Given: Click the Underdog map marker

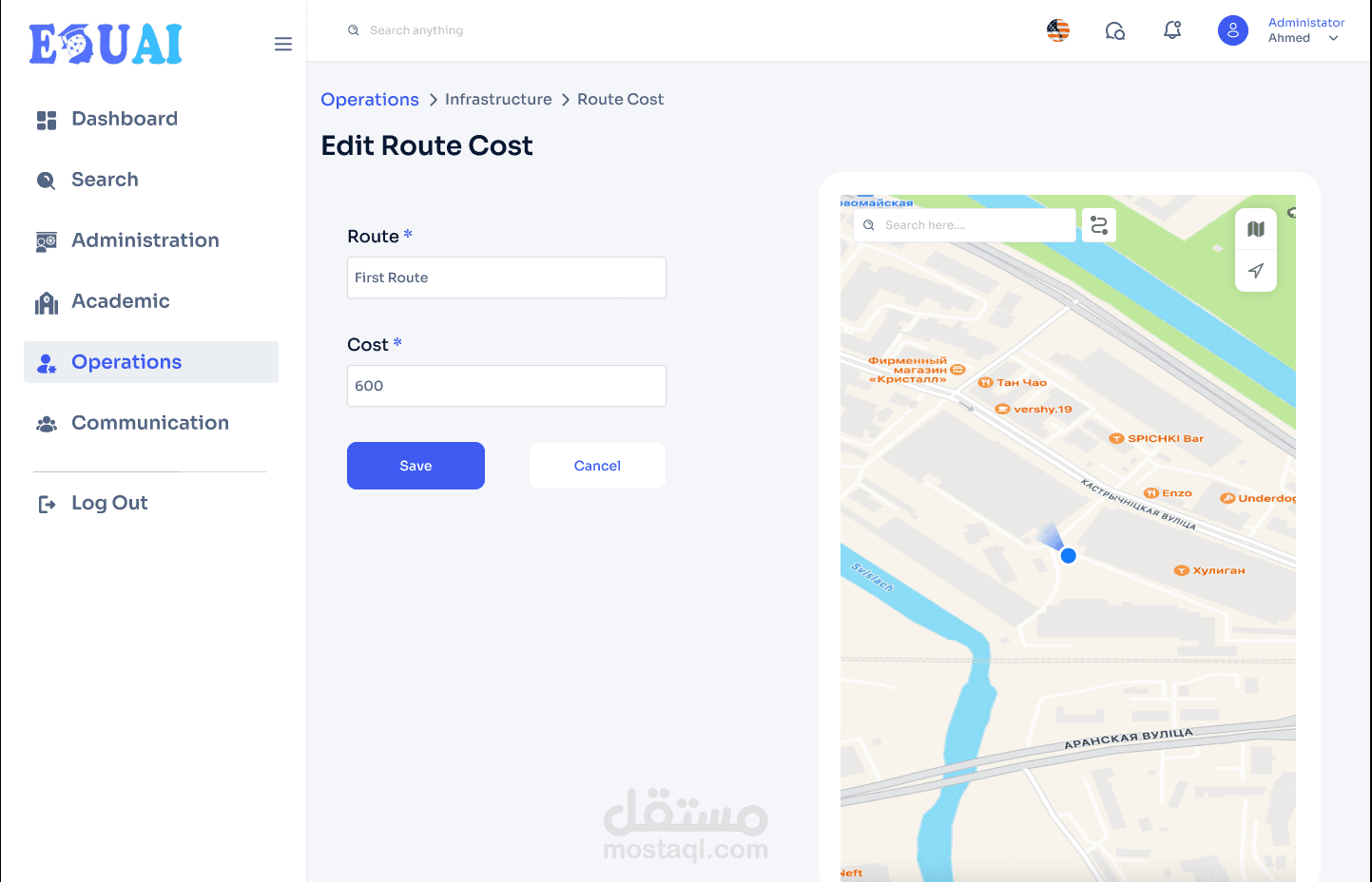Looking at the screenshot, I should 1227,498.
